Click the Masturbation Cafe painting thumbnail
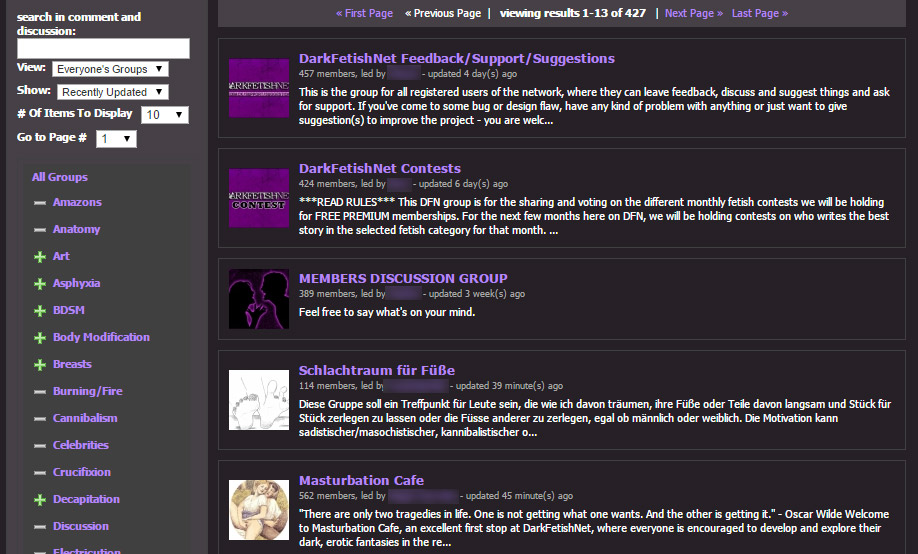 [259, 510]
